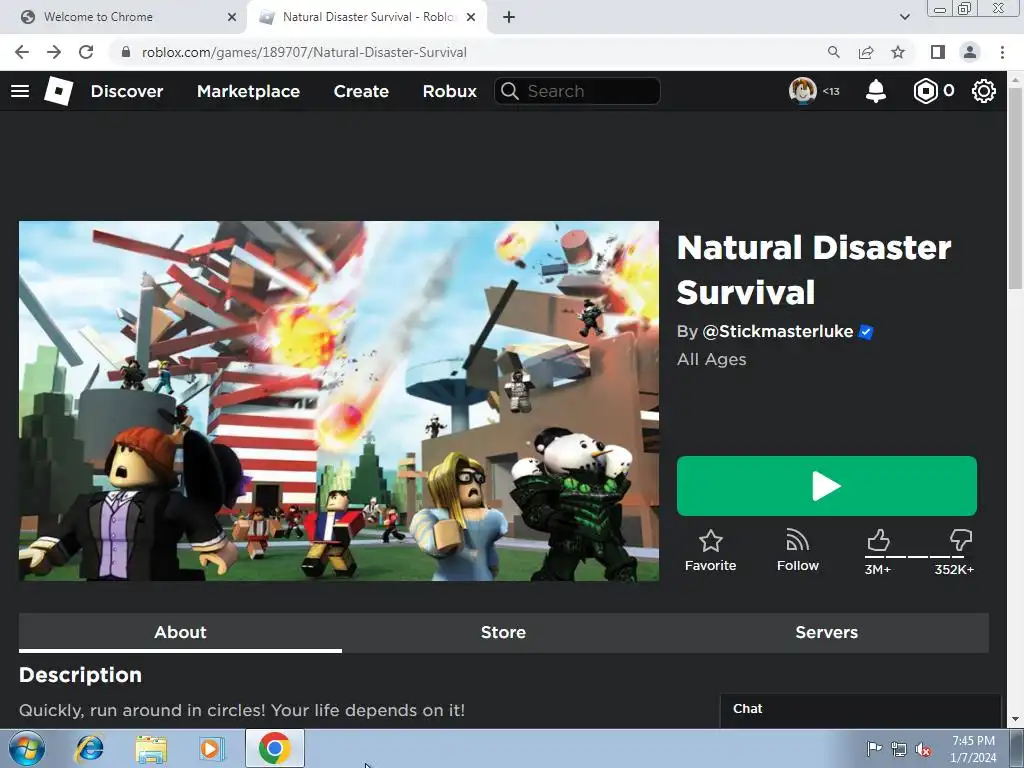Image resolution: width=1024 pixels, height=768 pixels.
Task: Open Chrome profile icon
Action: [x=970, y=52]
